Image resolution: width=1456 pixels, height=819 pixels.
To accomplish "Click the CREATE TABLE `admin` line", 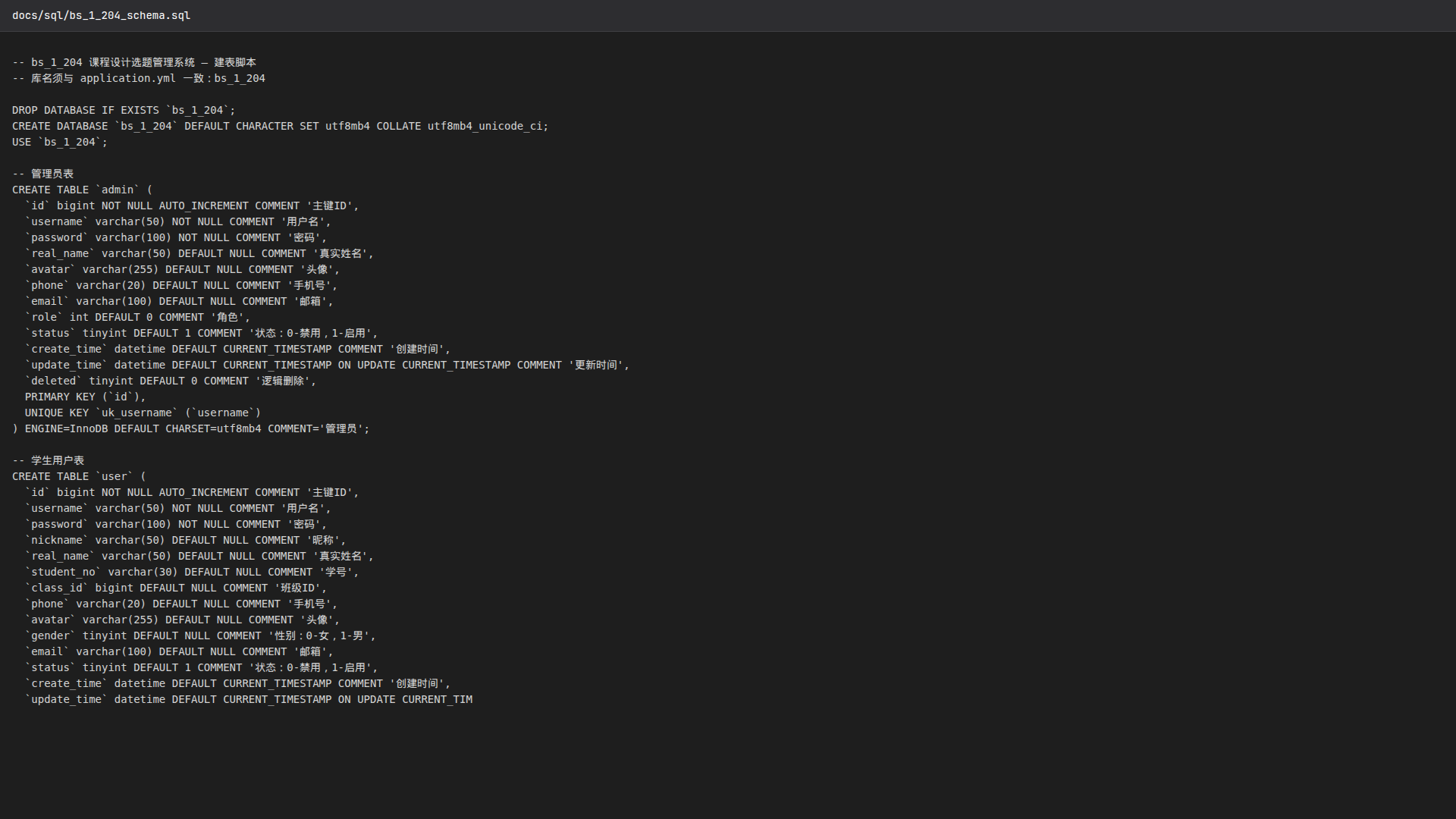I will coord(82,190).
